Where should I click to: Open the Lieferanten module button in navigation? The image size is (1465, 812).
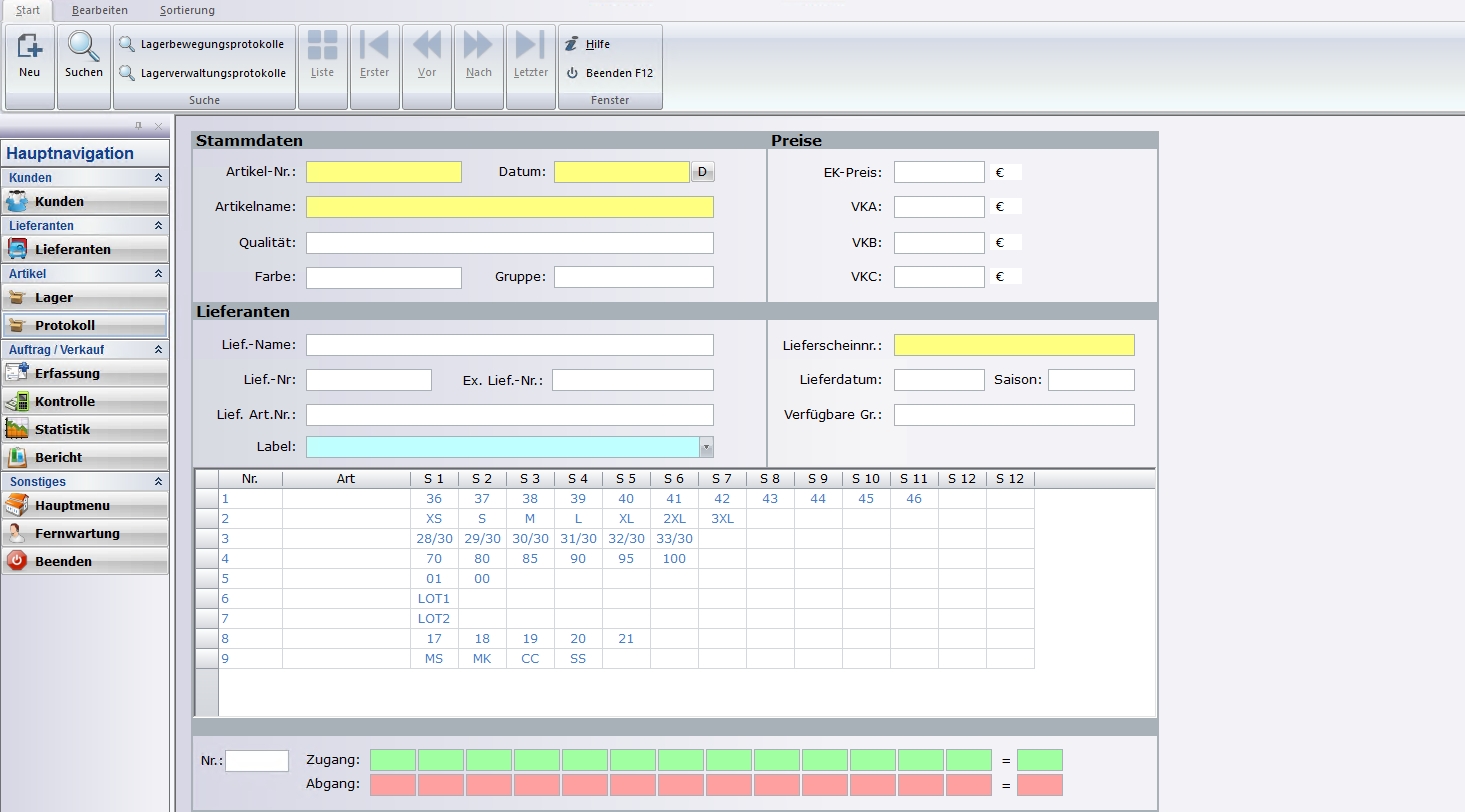click(x=85, y=249)
